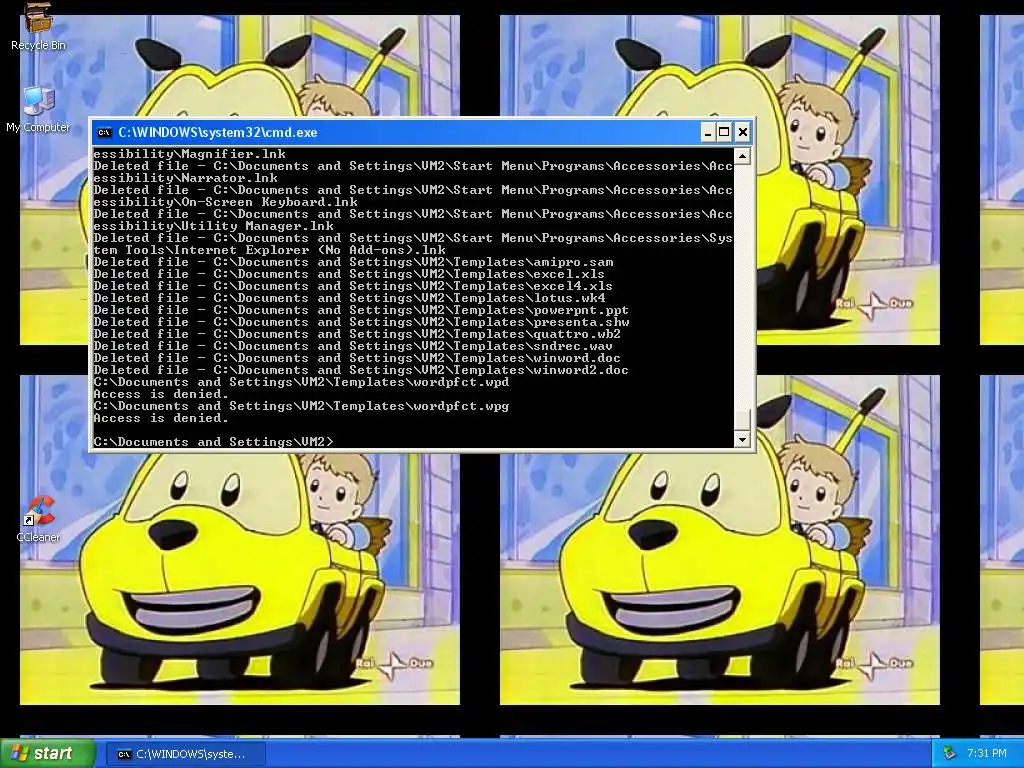Click the cmd.exe taskbar button
Viewport: 1024px width, 768px height.
[185, 754]
